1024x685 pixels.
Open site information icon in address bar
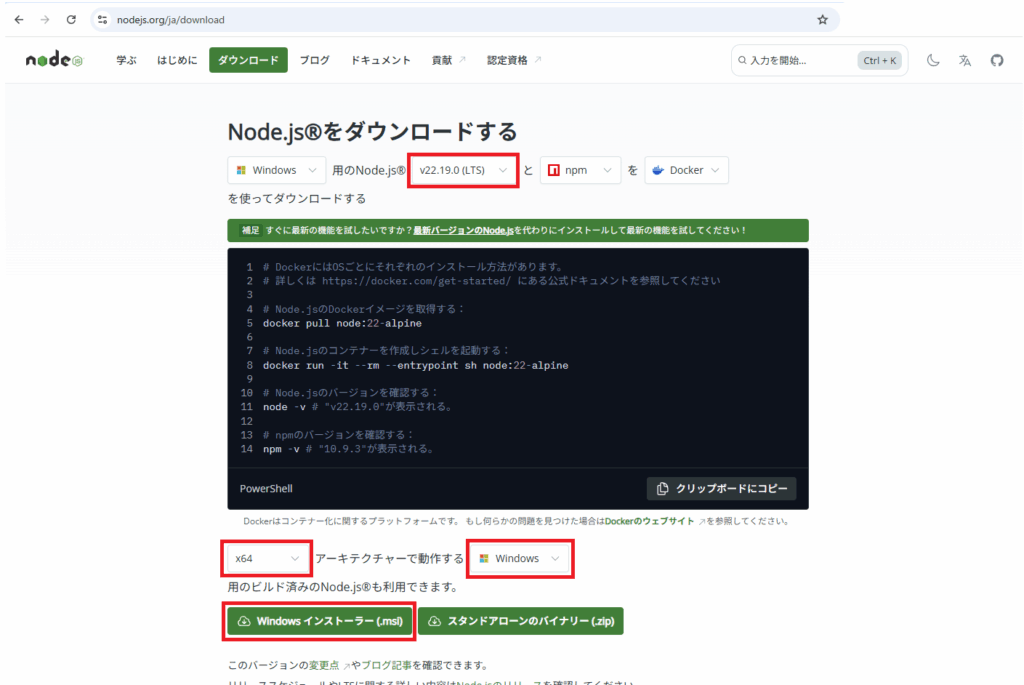pos(103,20)
